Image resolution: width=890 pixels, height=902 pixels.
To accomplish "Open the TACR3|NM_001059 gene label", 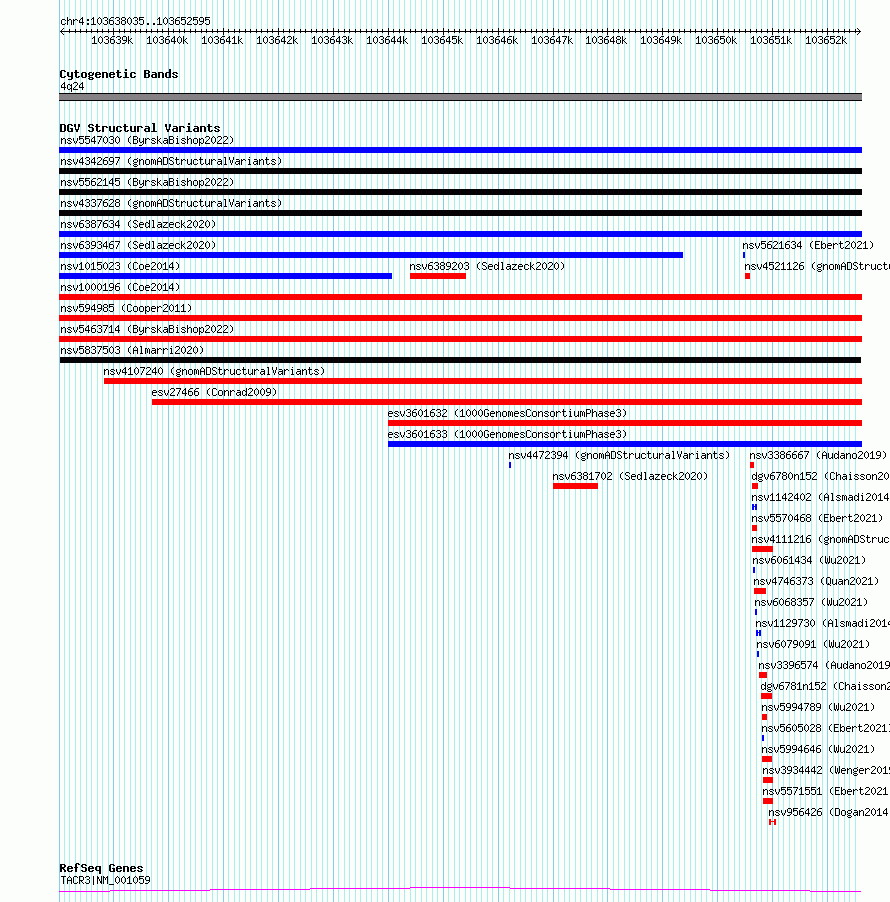I will click(105, 880).
